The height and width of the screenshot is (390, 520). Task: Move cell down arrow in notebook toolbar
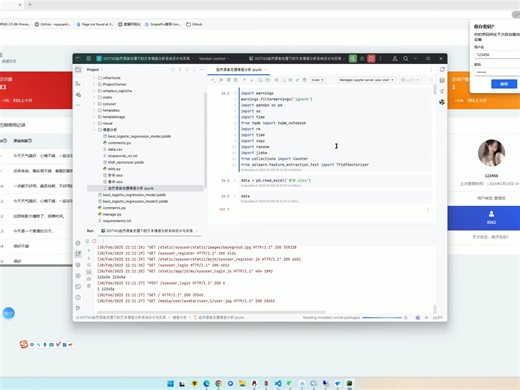[252, 80]
